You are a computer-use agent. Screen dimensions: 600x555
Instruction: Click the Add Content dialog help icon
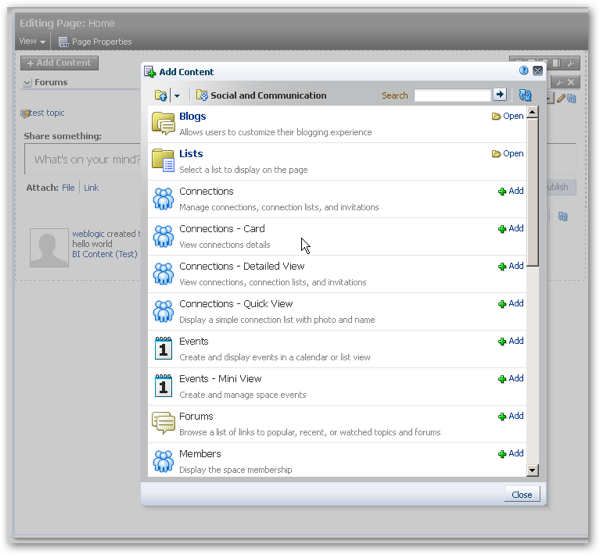[524, 70]
